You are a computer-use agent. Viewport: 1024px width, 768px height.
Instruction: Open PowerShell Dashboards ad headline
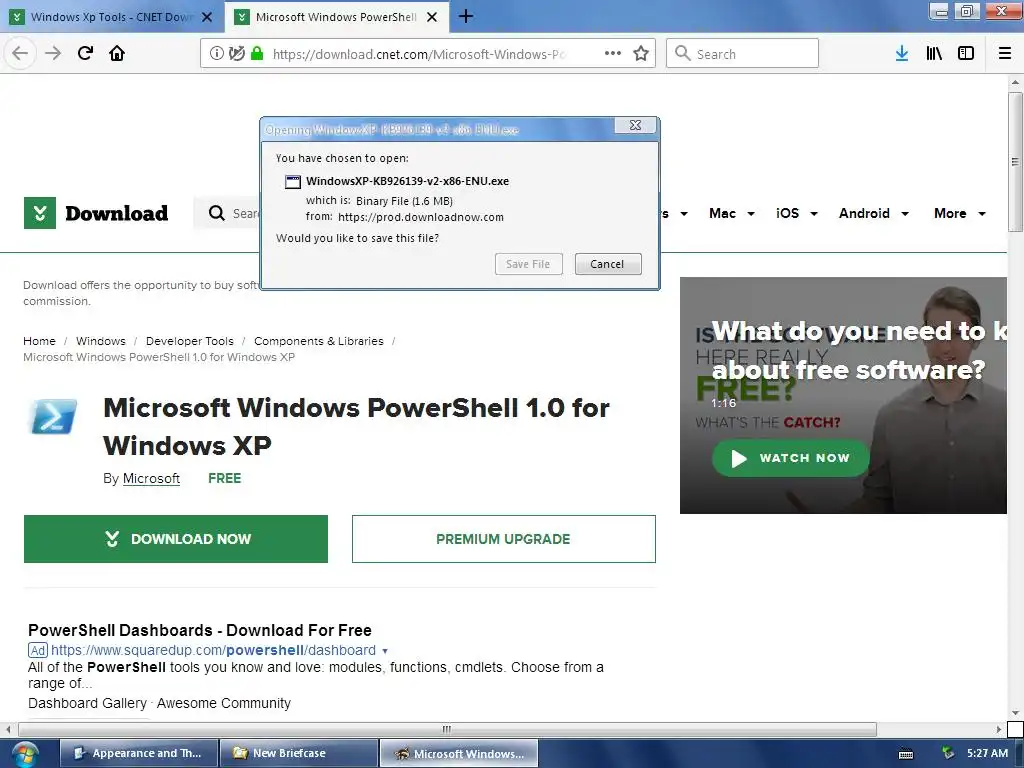coord(200,630)
